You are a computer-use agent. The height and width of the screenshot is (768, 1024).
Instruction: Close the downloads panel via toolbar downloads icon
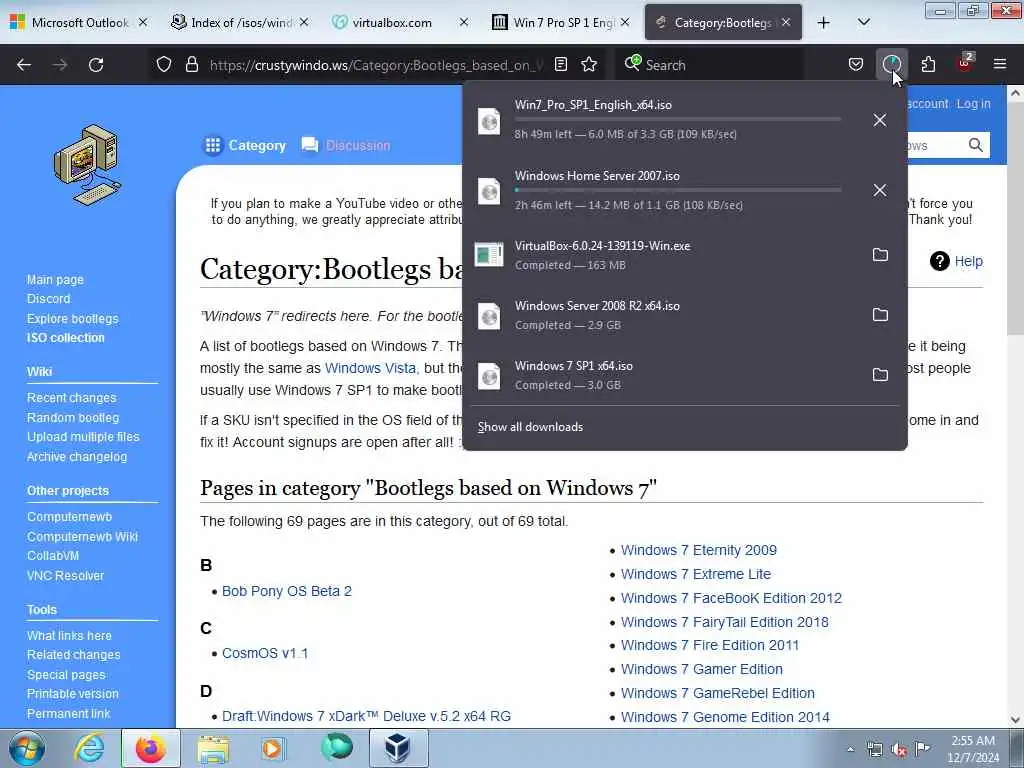click(891, 65)
